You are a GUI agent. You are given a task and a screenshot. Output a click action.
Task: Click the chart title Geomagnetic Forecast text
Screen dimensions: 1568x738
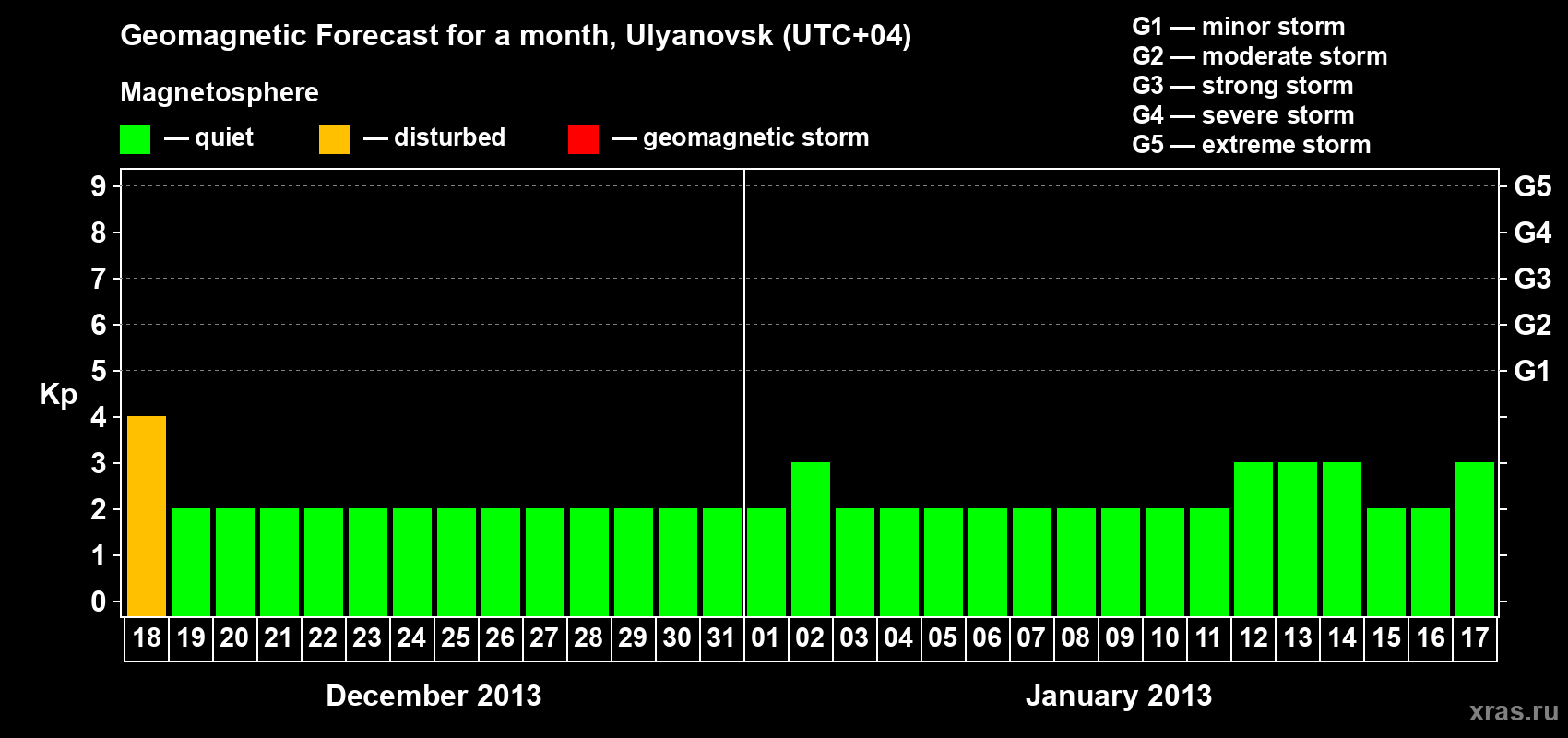coord(516,35)
